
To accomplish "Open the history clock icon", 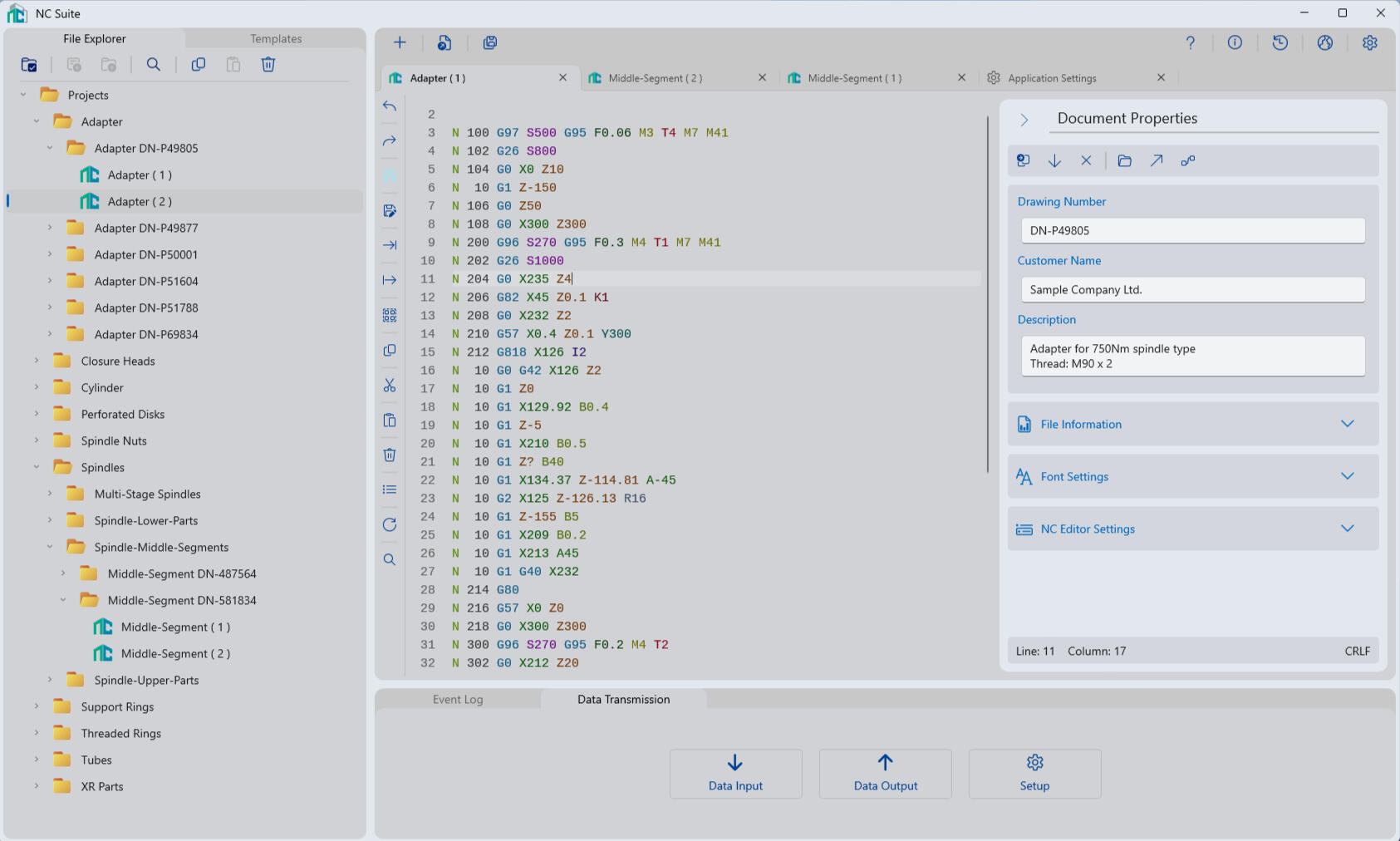I will (x=1280, y=43).
